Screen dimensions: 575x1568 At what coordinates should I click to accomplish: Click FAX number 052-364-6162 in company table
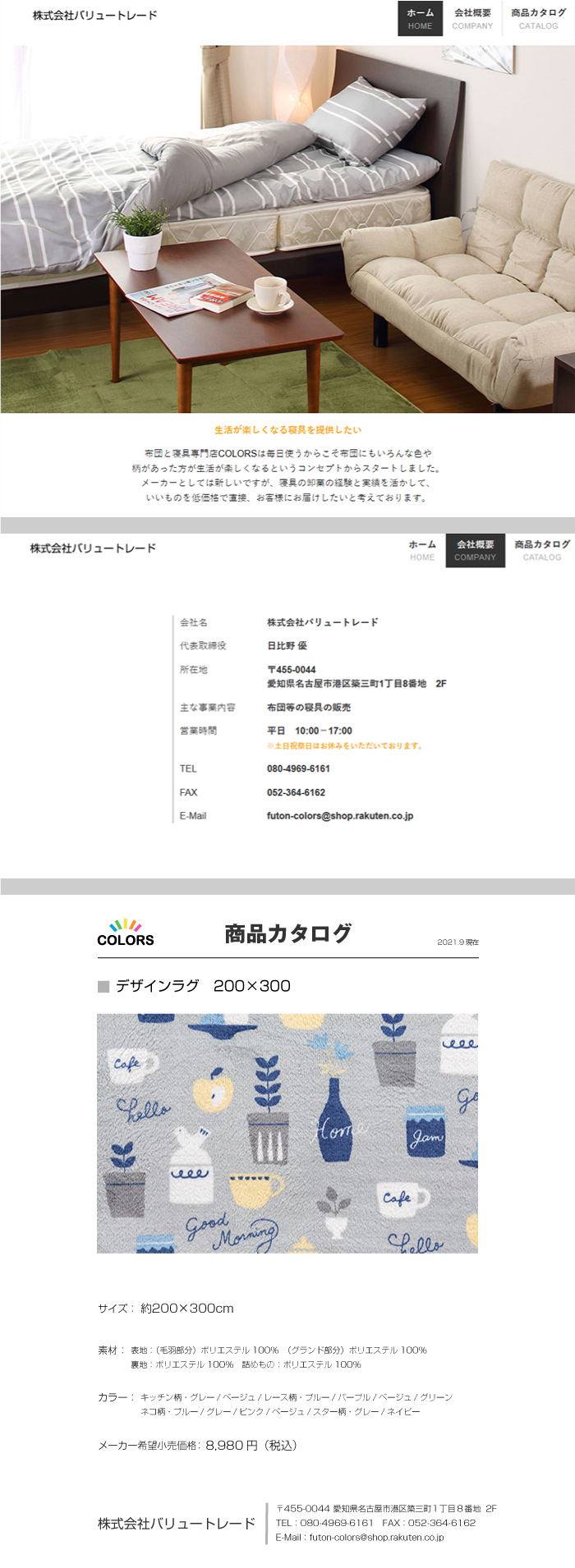pos(296,792)
